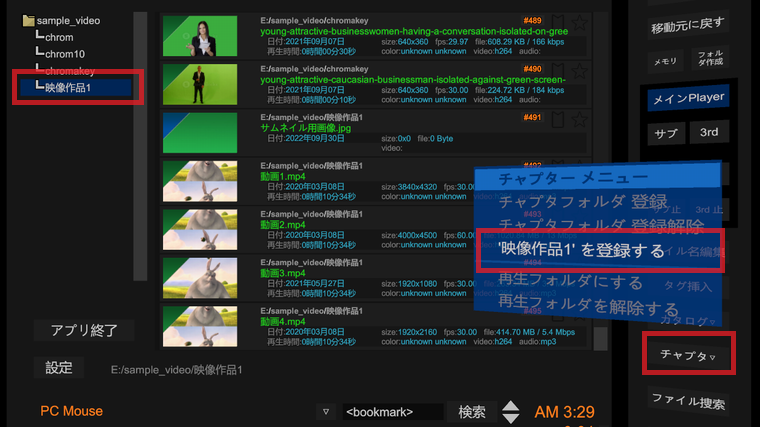The width and height of the screenshot is (760, 427).
Task: Choose チャプタフォルダ 登録解除 menu entry
Action: click(601, 225)
